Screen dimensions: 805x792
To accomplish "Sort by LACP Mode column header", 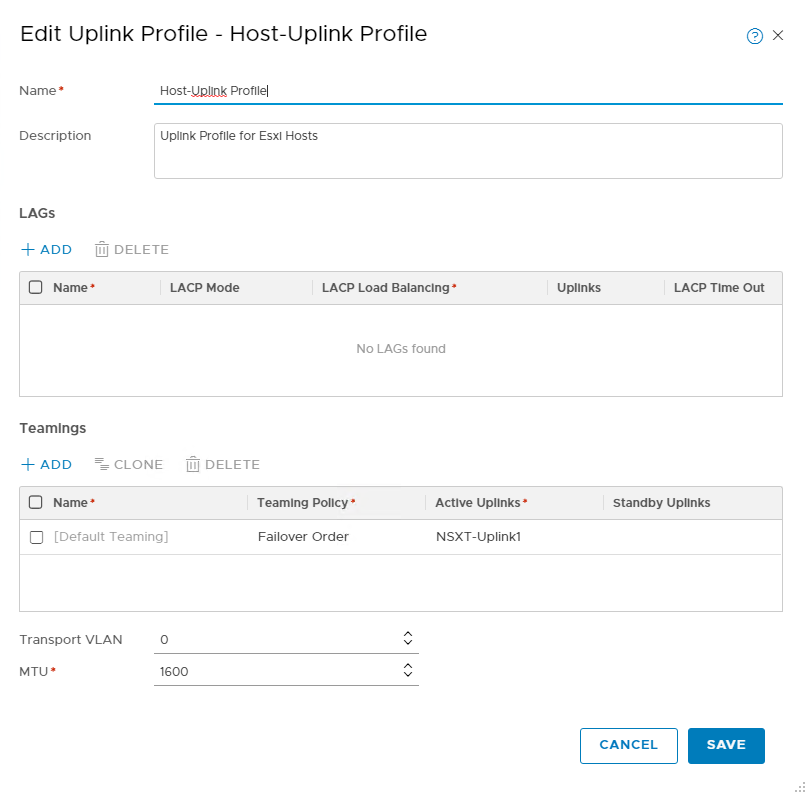I will coord(204,288).
